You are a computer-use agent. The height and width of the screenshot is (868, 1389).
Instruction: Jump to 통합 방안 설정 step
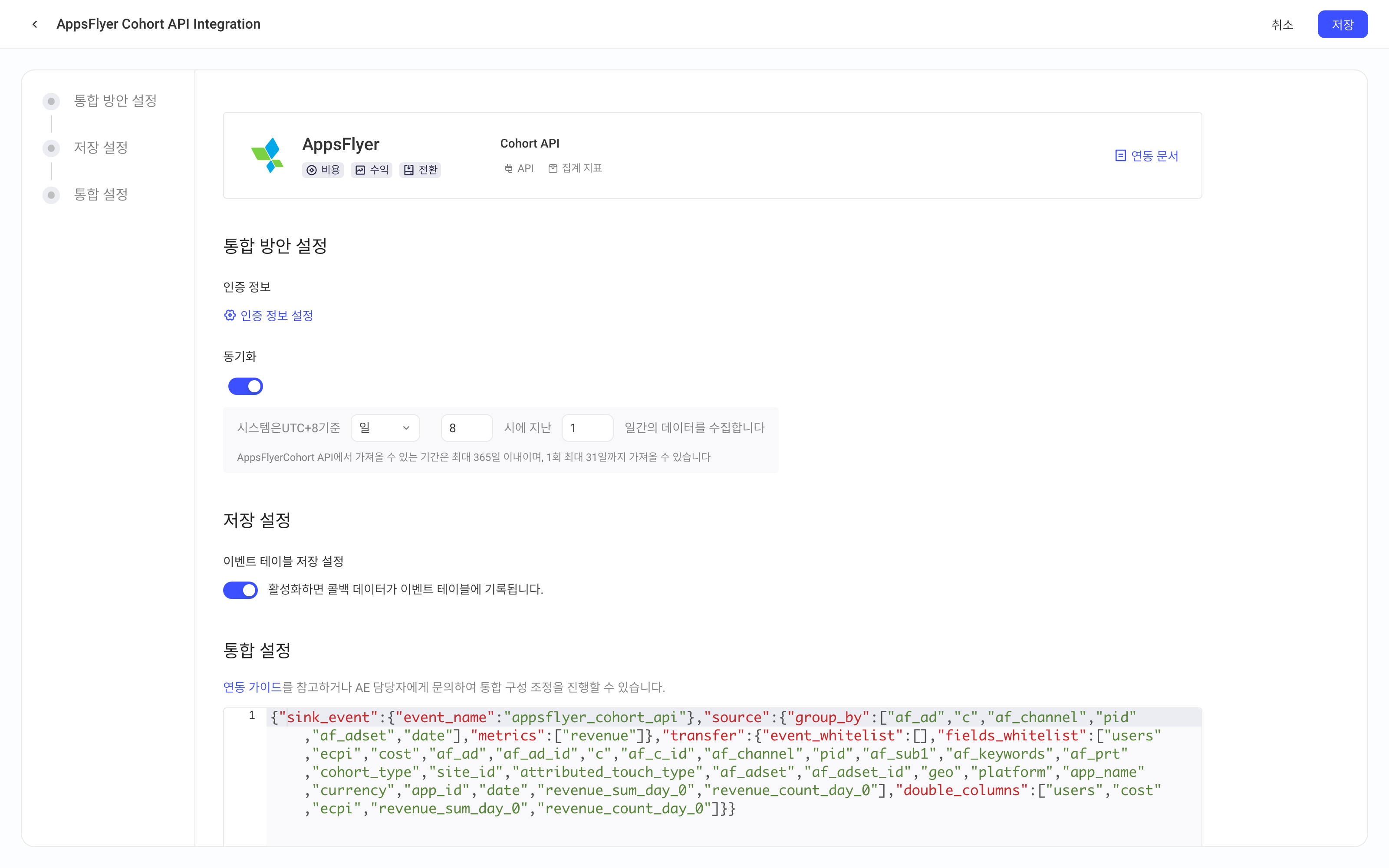click(x=115, y=100)
